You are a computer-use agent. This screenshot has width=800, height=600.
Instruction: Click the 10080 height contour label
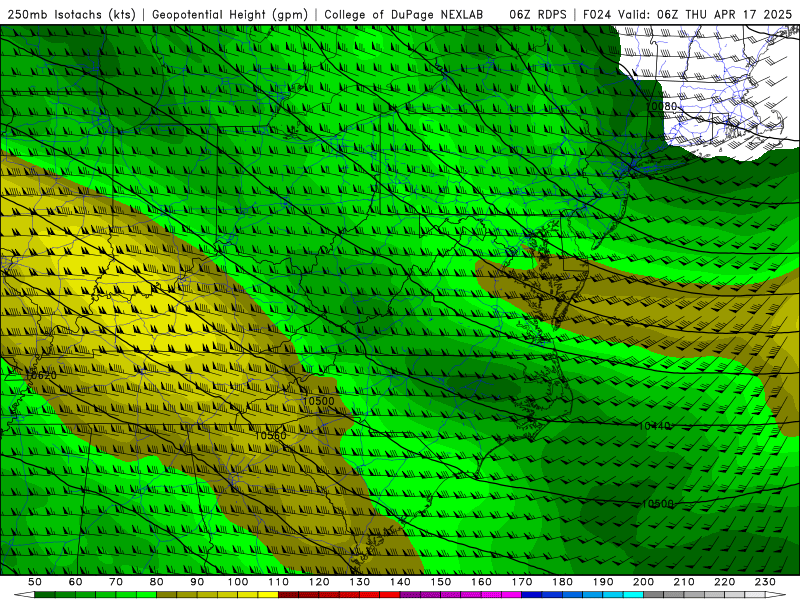(x=661, y=106)
